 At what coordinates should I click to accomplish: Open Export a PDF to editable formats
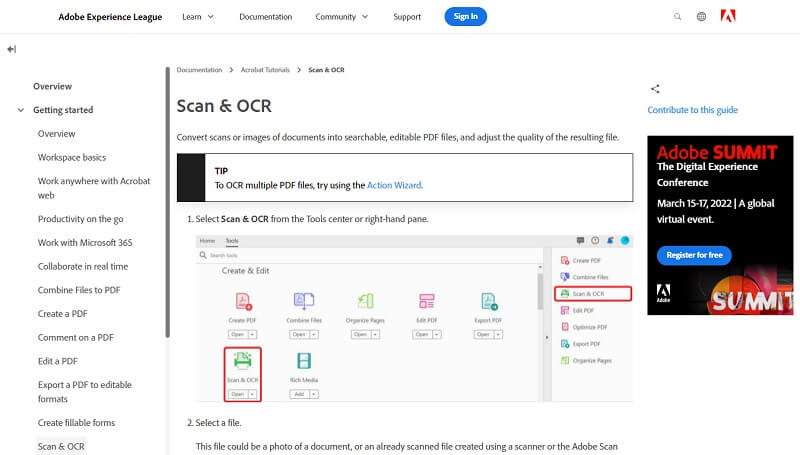85,392
